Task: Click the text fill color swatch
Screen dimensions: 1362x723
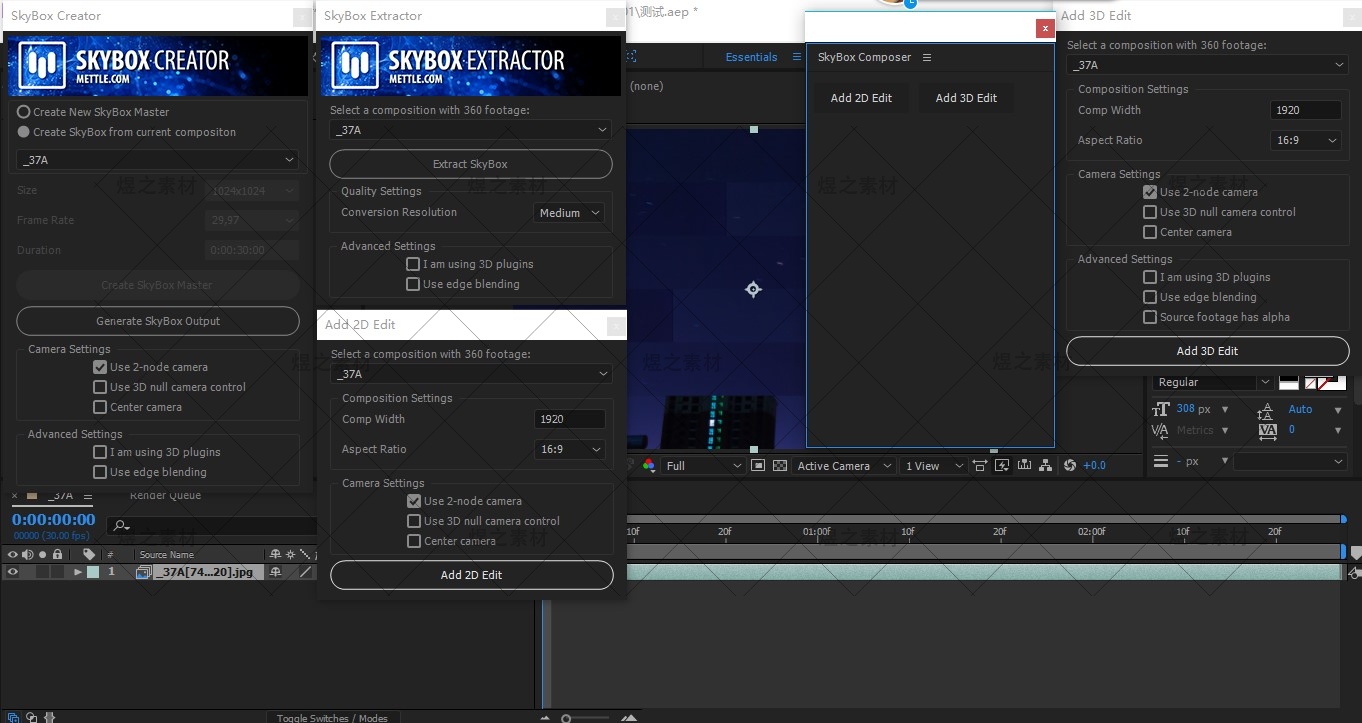Action: tap(1289, 382)
